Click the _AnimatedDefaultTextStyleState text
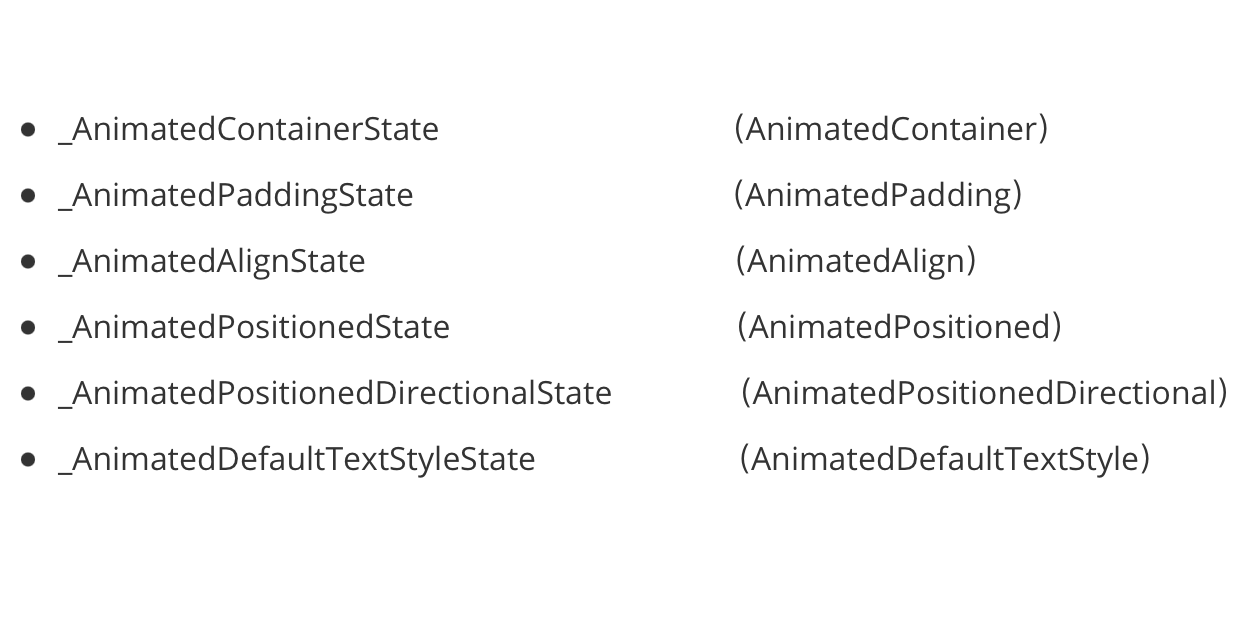 pyautogui.click(x=297, y=460)
